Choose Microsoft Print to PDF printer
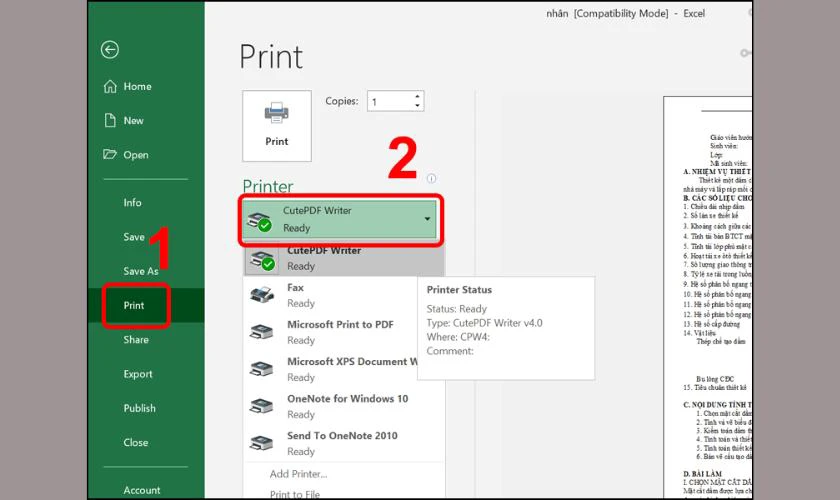Image resolution: width=840 pixels, height=500 pixels. [x=331, y=332]
